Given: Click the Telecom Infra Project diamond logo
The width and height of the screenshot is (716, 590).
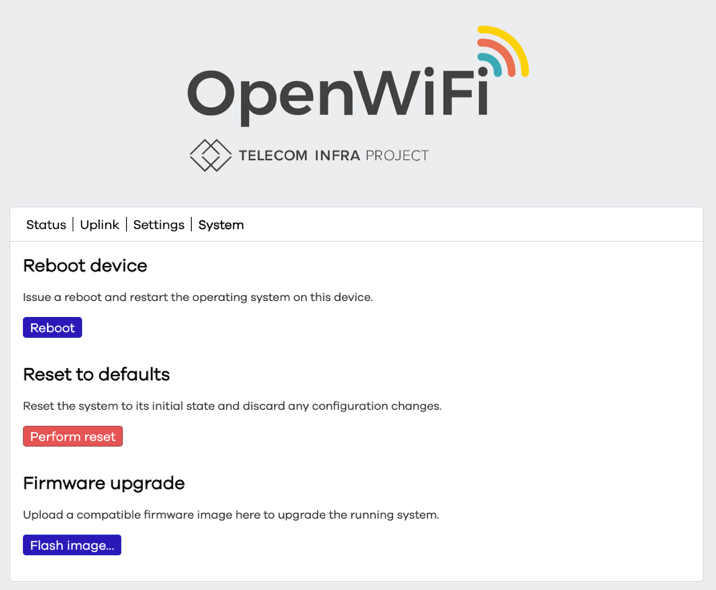Looking at the screenshot, I should (x=210, y=155).
